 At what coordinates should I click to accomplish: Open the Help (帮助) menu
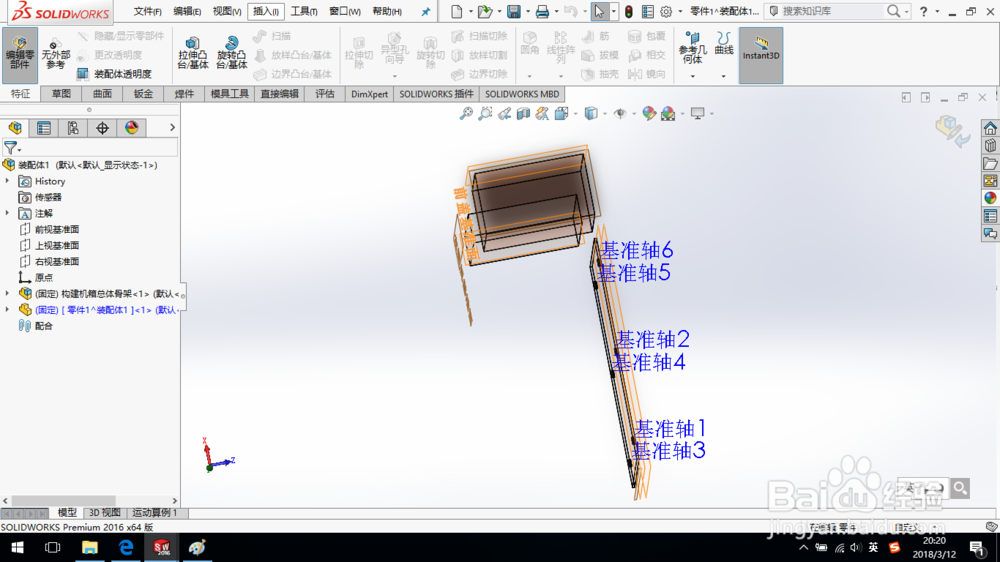(x=386, y=11)
